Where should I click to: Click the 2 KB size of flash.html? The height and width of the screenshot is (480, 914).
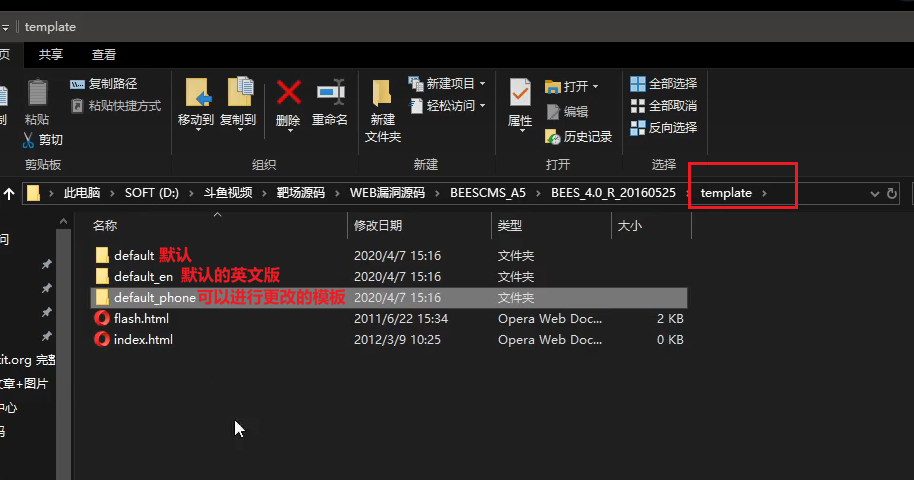[x=670, y=318]
